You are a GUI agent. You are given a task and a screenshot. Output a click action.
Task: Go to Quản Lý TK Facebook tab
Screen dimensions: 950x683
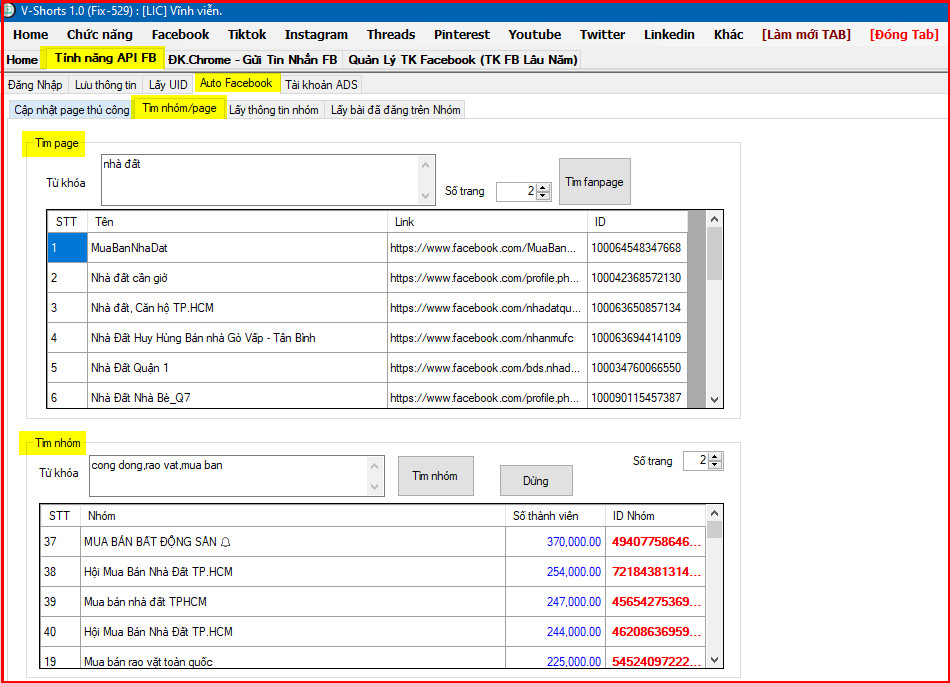point(462,60)
